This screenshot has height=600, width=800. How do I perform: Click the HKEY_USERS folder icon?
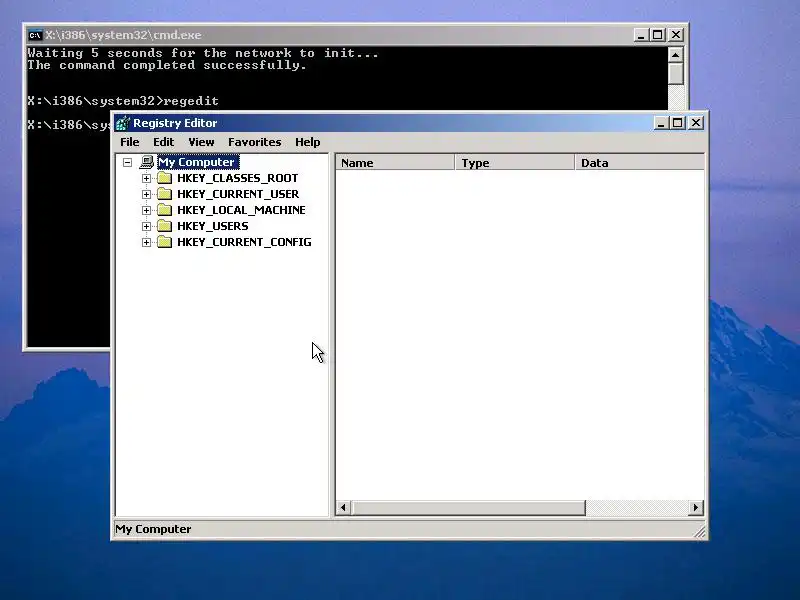164,226
